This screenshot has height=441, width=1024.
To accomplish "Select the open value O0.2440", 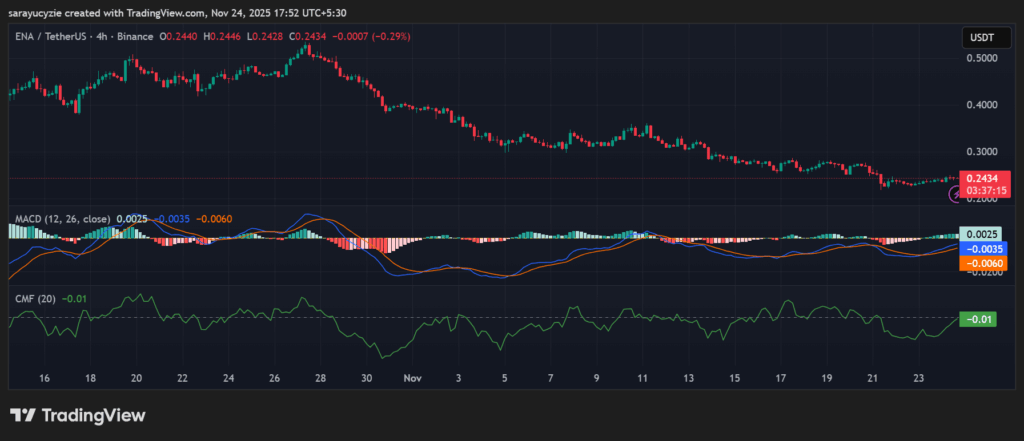I will coord(179,37).
